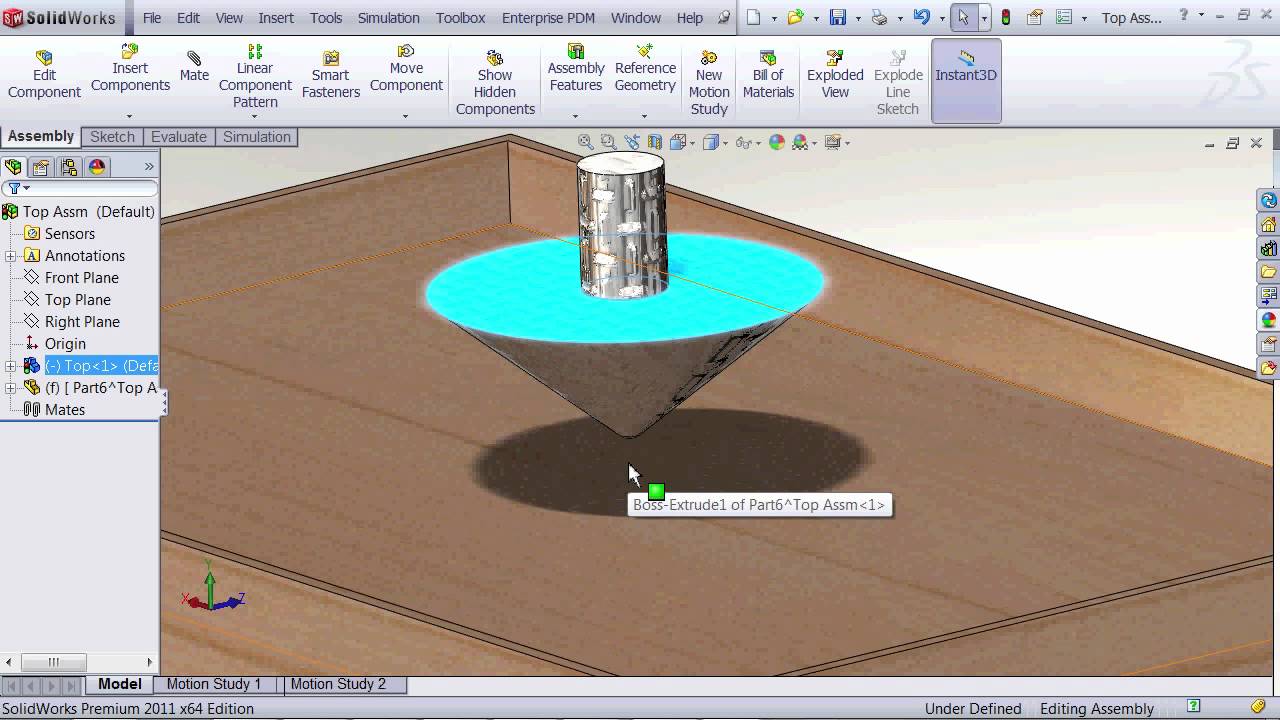Open the Toolbox menu
1280x720 pixels.
point(460,18)
